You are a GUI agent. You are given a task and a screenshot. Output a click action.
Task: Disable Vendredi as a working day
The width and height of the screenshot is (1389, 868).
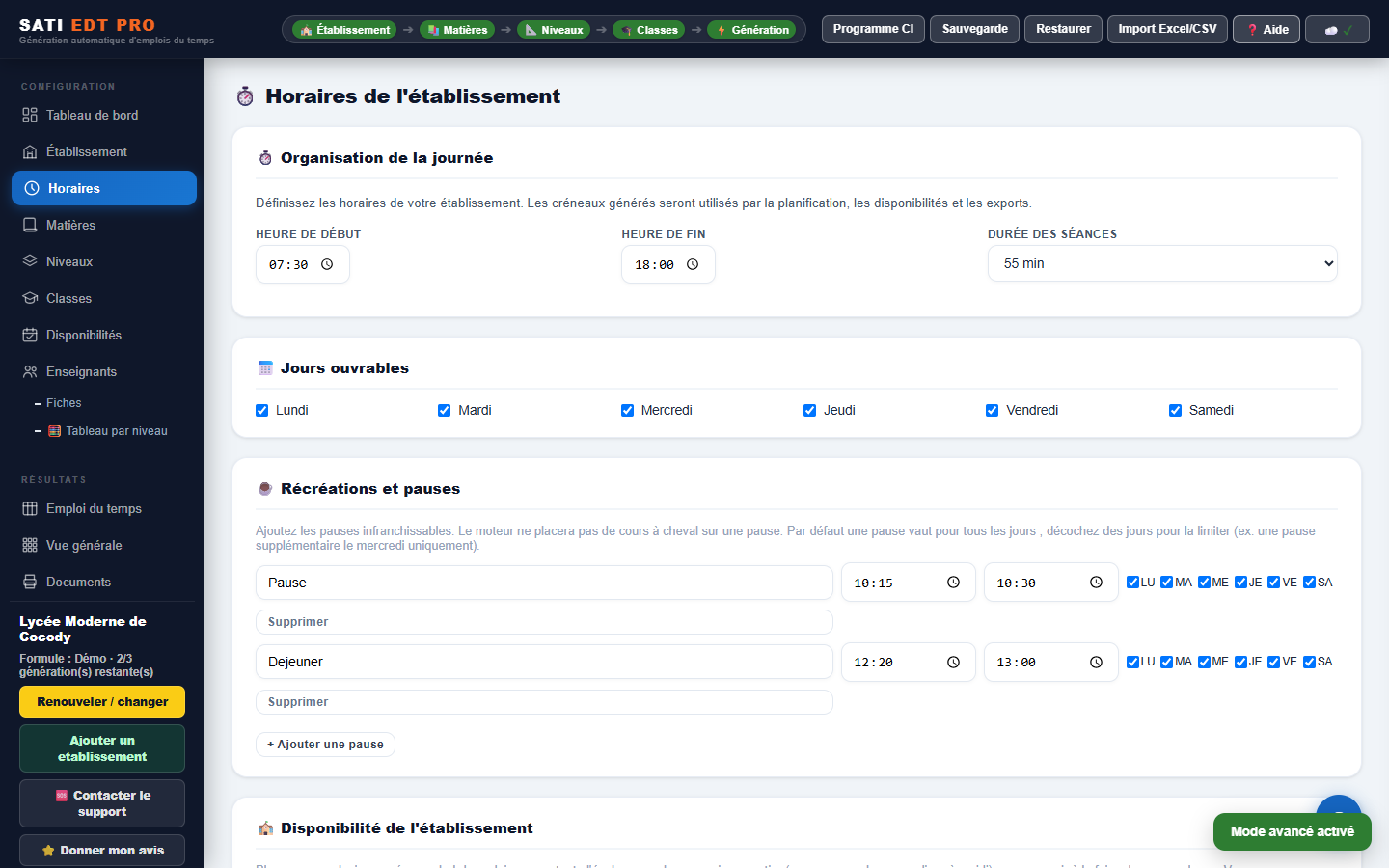point(992,411)
